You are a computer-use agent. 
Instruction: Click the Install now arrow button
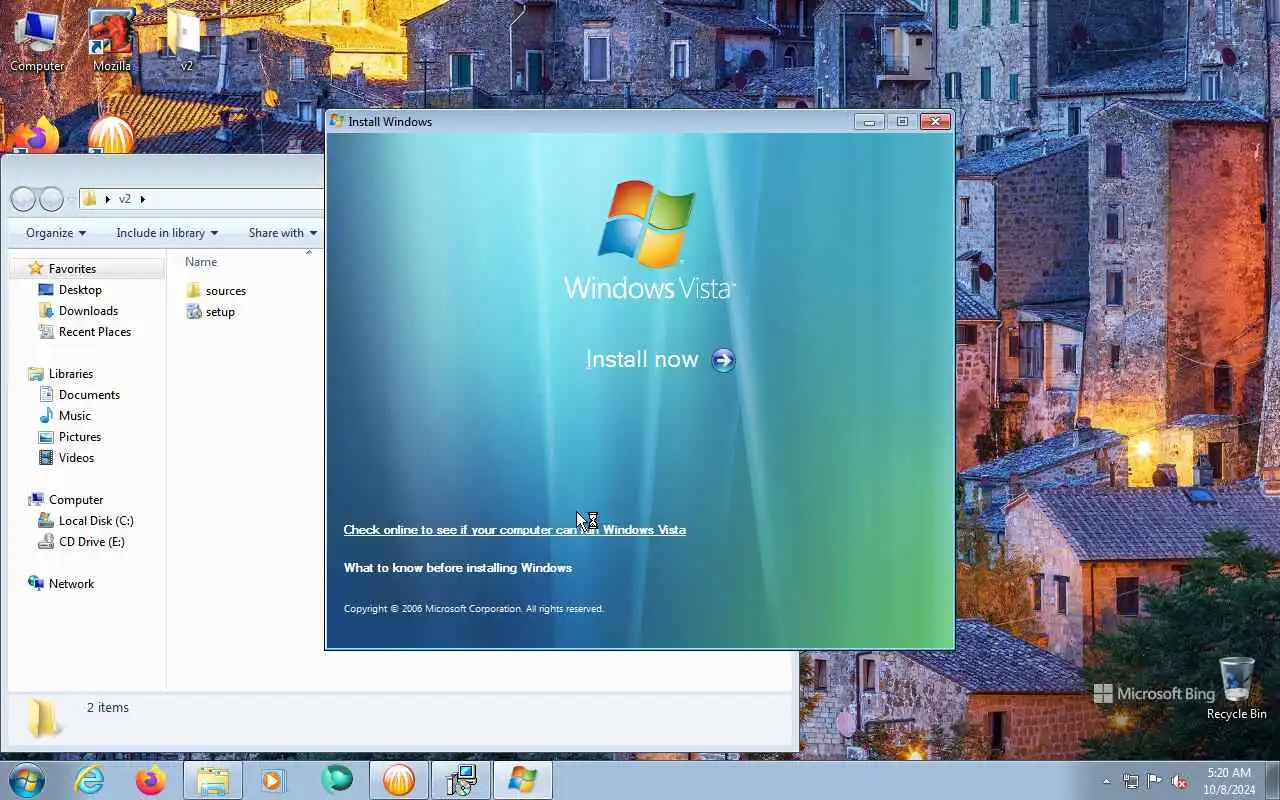(723, 360)
